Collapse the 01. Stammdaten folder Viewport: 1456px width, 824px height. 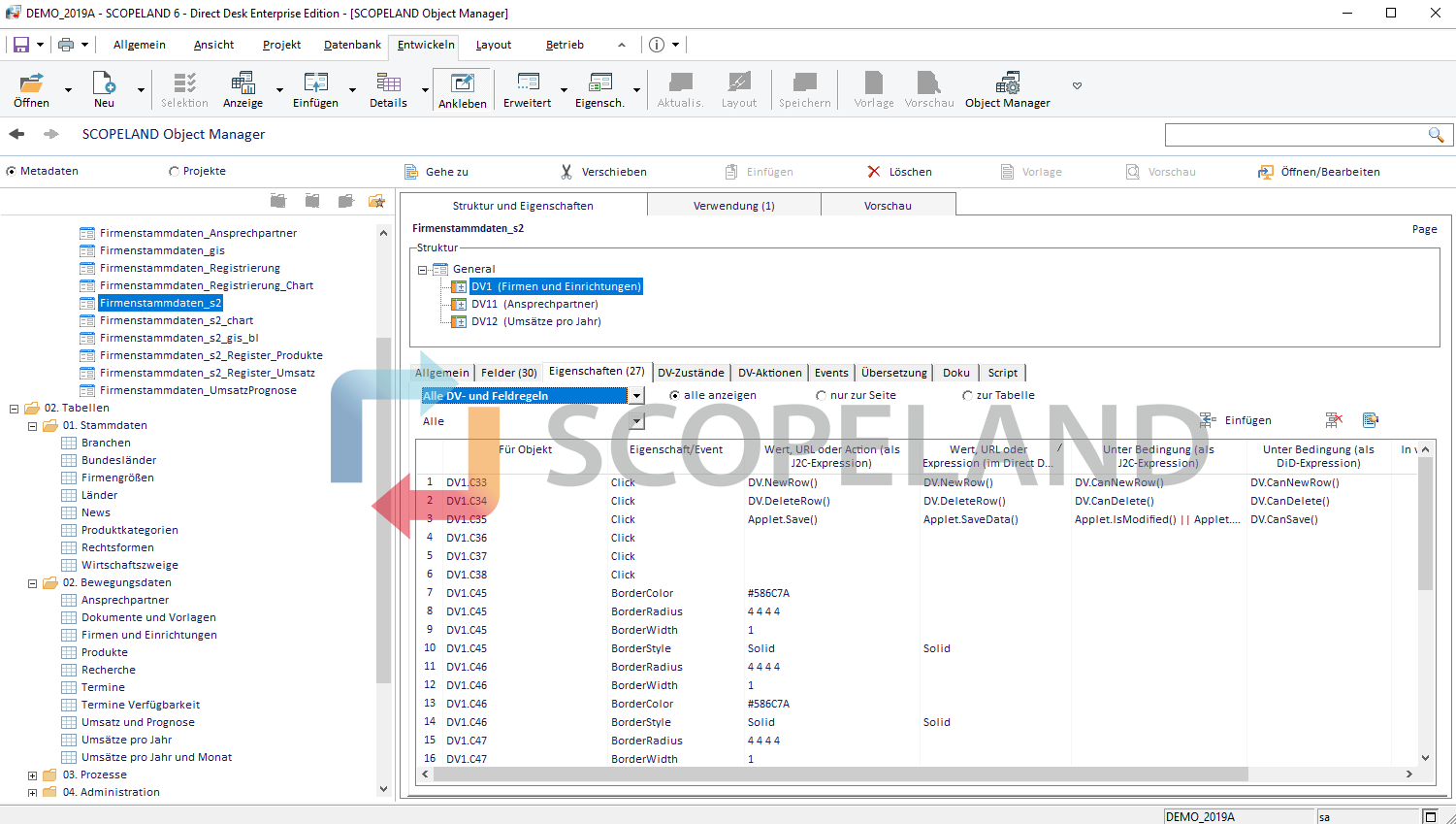(32, 426)
